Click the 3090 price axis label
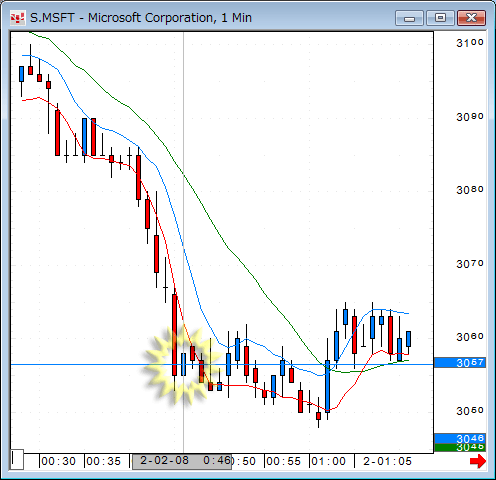This screenshot has width=496, height=480. coord(470,117)
